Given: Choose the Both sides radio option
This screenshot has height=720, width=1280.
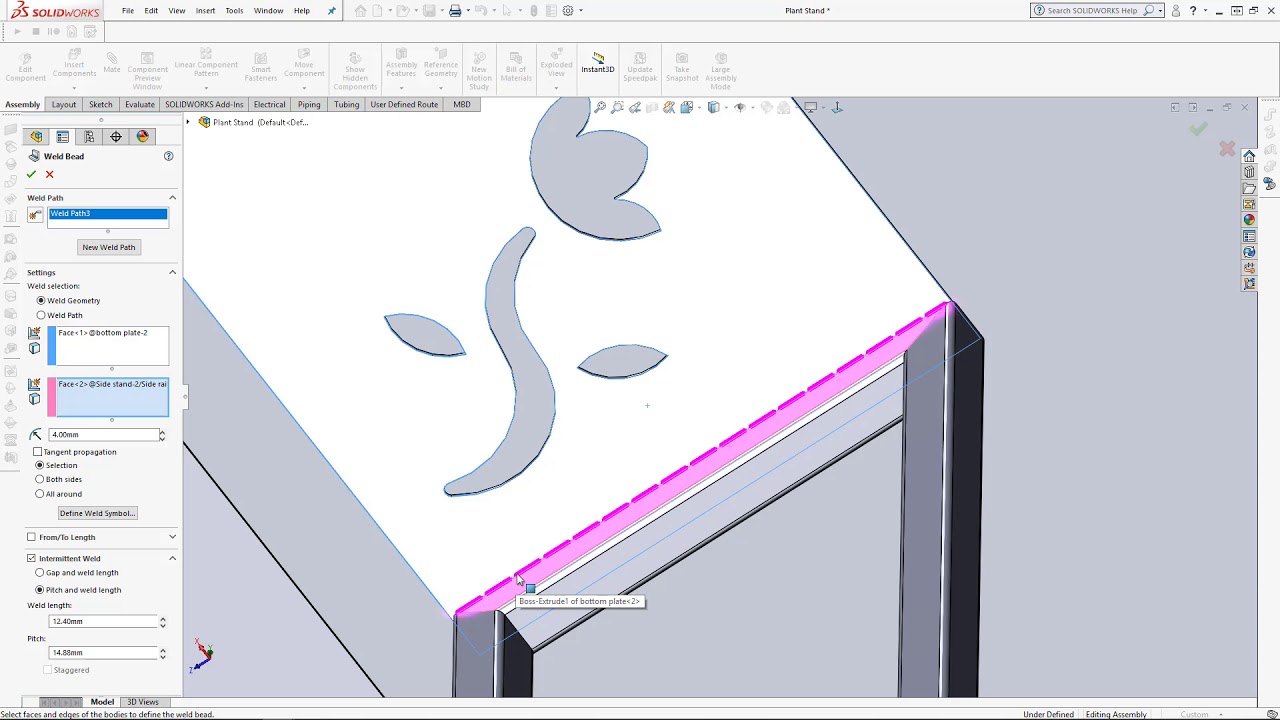Looking at the screenshot, I should pos(40,479).
